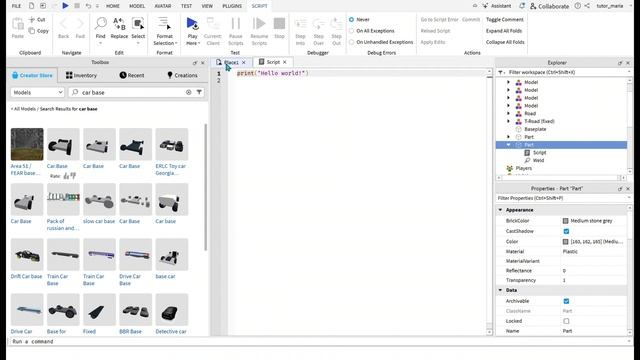Open the Find dropdown arrow
This screenshot has width=640, height=360.
[100, 43]
